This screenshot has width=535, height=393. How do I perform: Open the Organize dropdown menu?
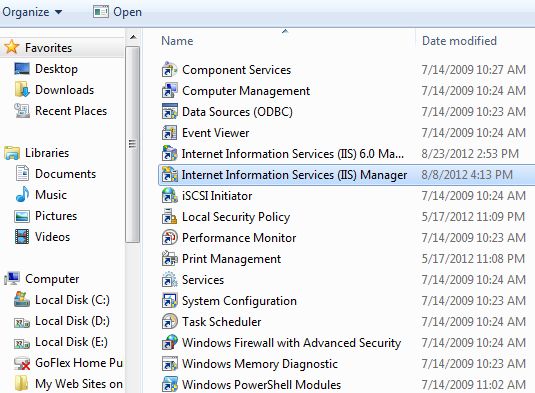[x=32, y=12]
